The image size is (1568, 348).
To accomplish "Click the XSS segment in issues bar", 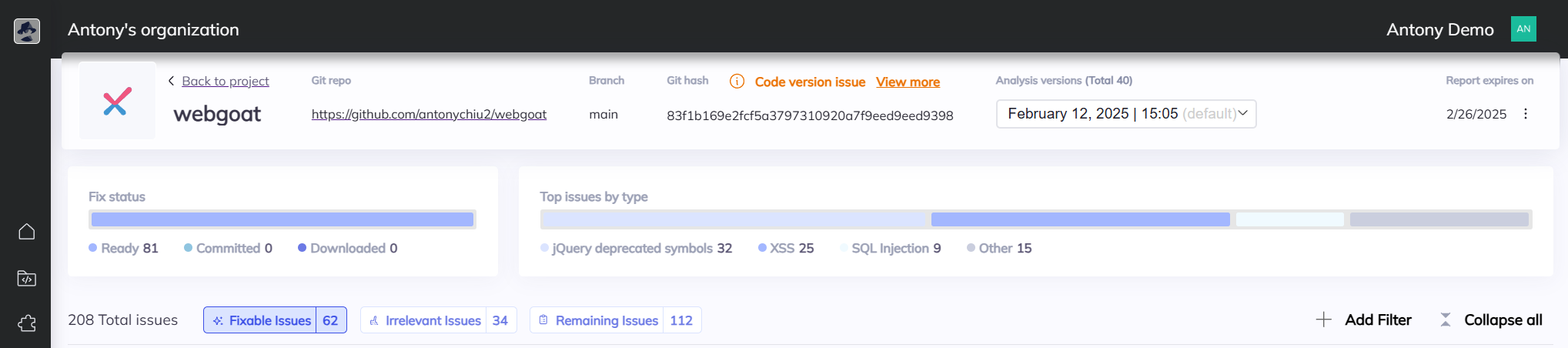I will coord(1079,219).
